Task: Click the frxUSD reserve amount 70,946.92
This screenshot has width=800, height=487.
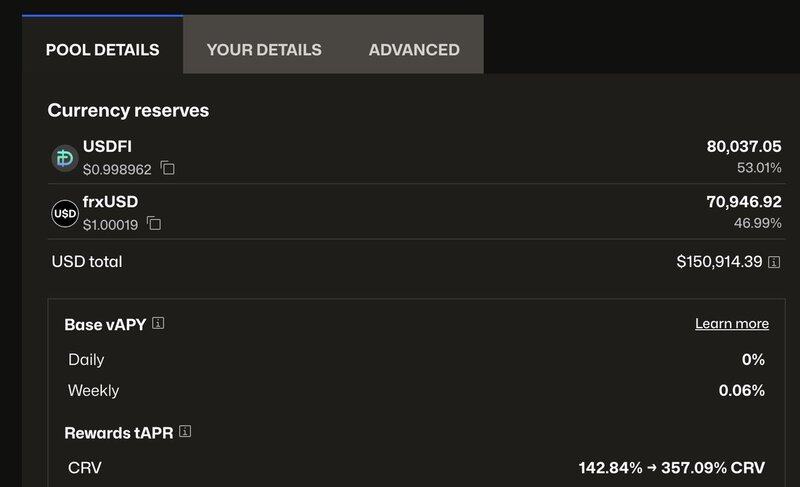Action: (x=744, y=201)
